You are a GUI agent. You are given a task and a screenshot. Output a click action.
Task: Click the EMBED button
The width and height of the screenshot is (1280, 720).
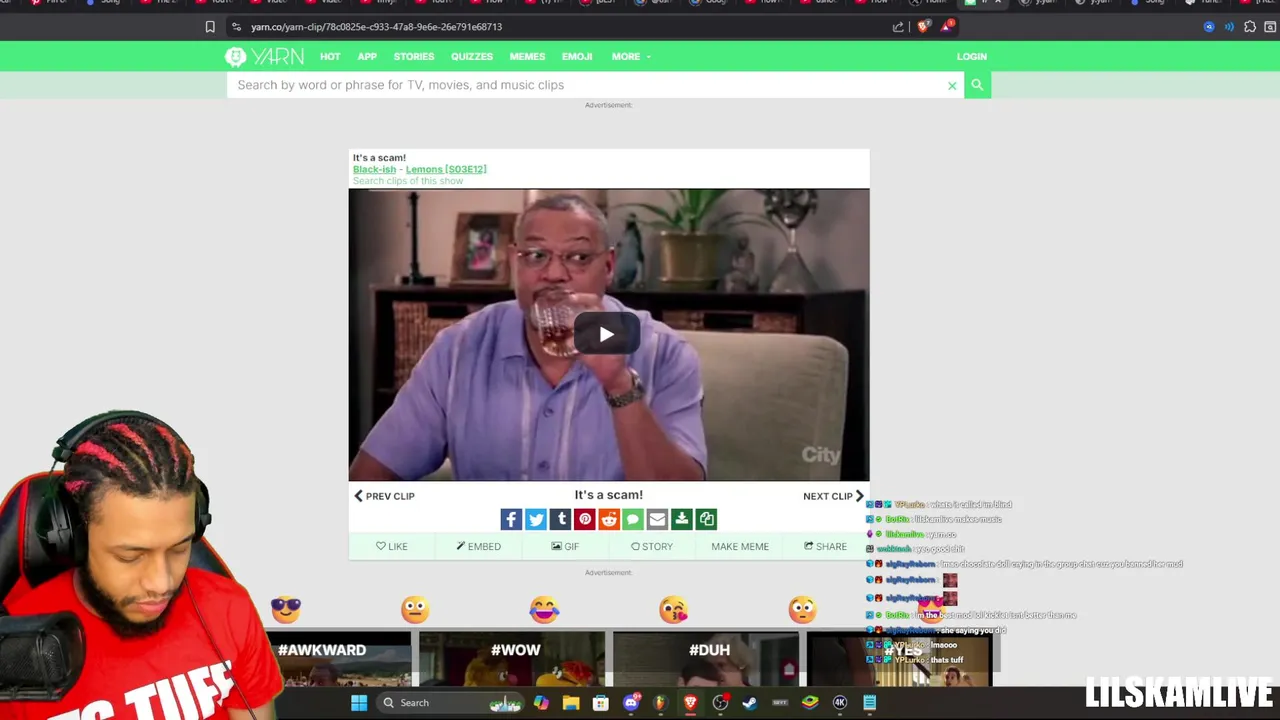tap(479, 546)
